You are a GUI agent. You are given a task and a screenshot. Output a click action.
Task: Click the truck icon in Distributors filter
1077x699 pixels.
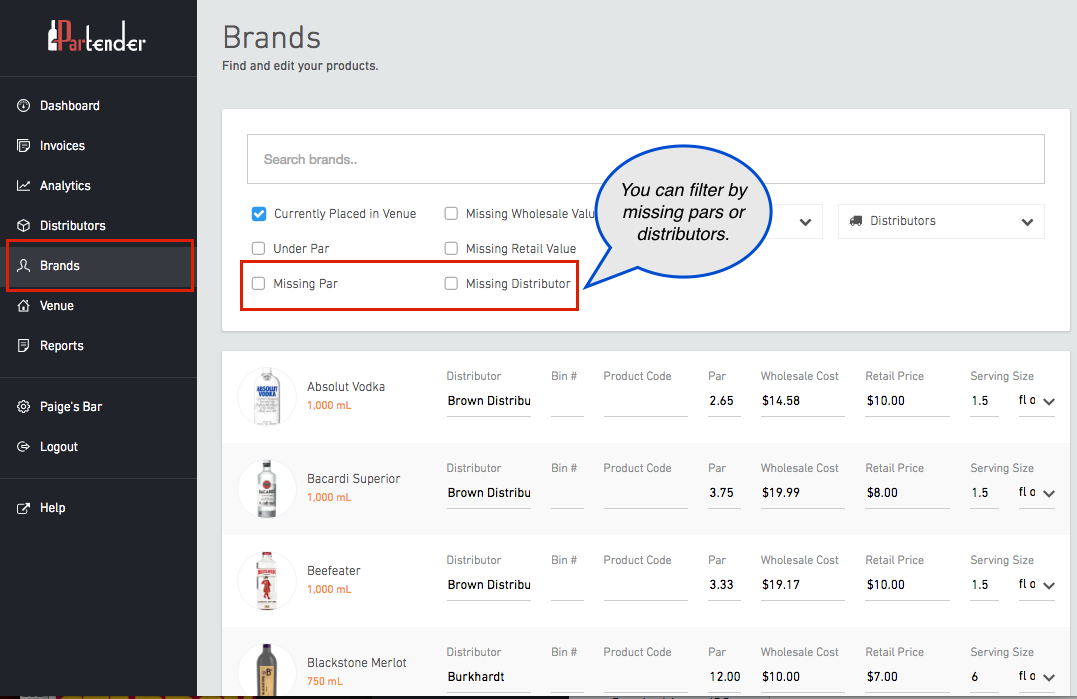(856, 221)
